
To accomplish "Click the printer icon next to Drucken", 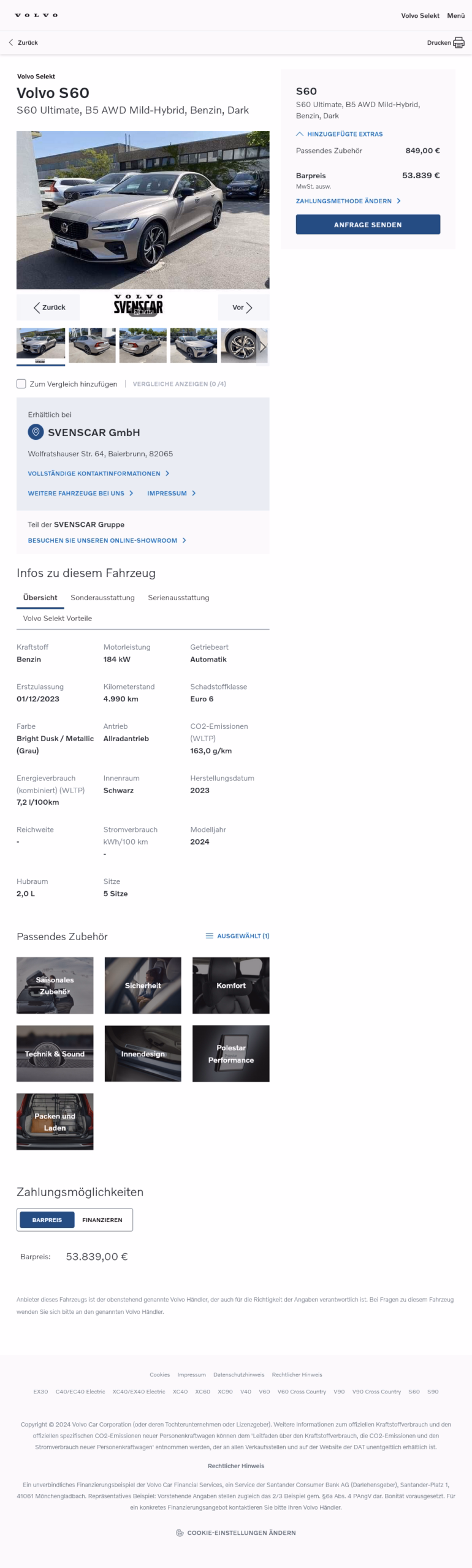I will [458, 43].
